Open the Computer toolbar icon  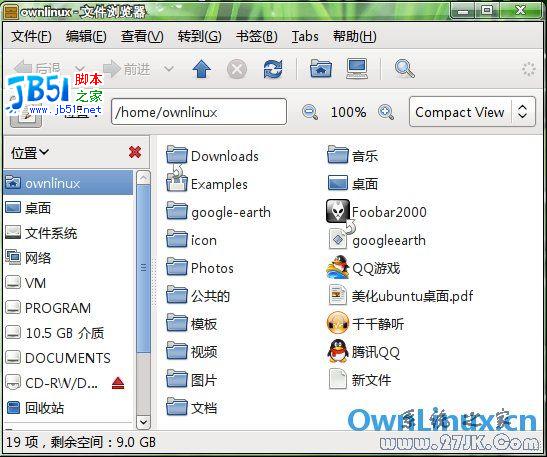point(357,68)
